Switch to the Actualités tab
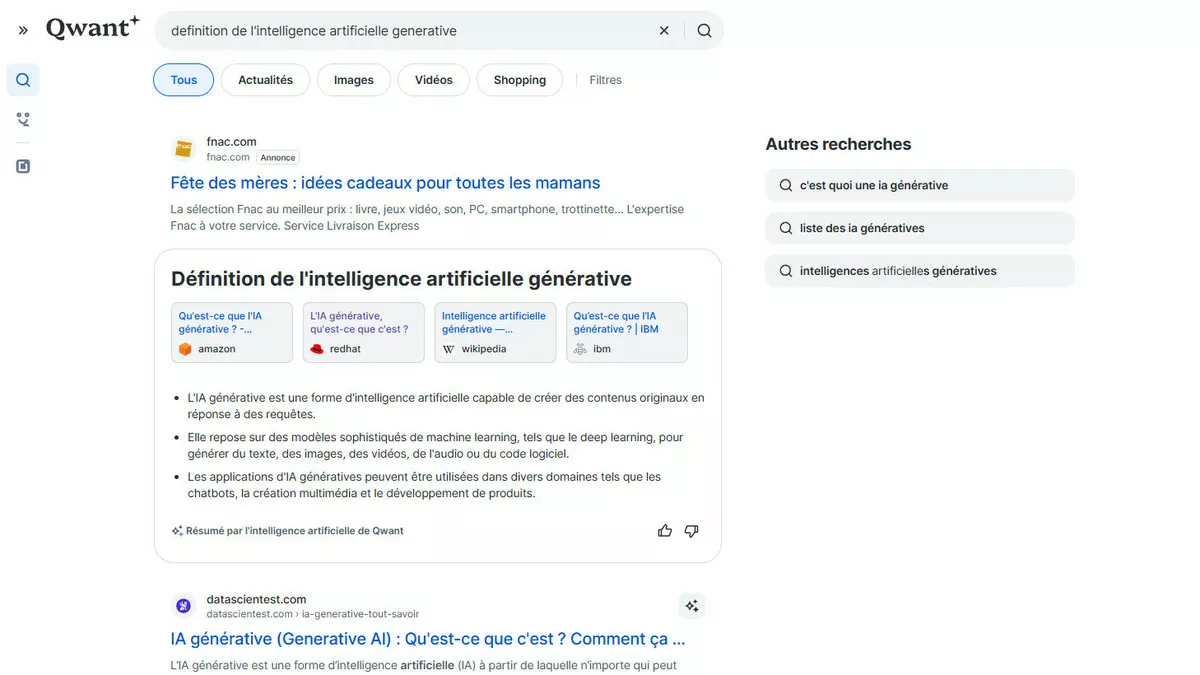The width and height of the screenshot is (1200, 675). 264,79
